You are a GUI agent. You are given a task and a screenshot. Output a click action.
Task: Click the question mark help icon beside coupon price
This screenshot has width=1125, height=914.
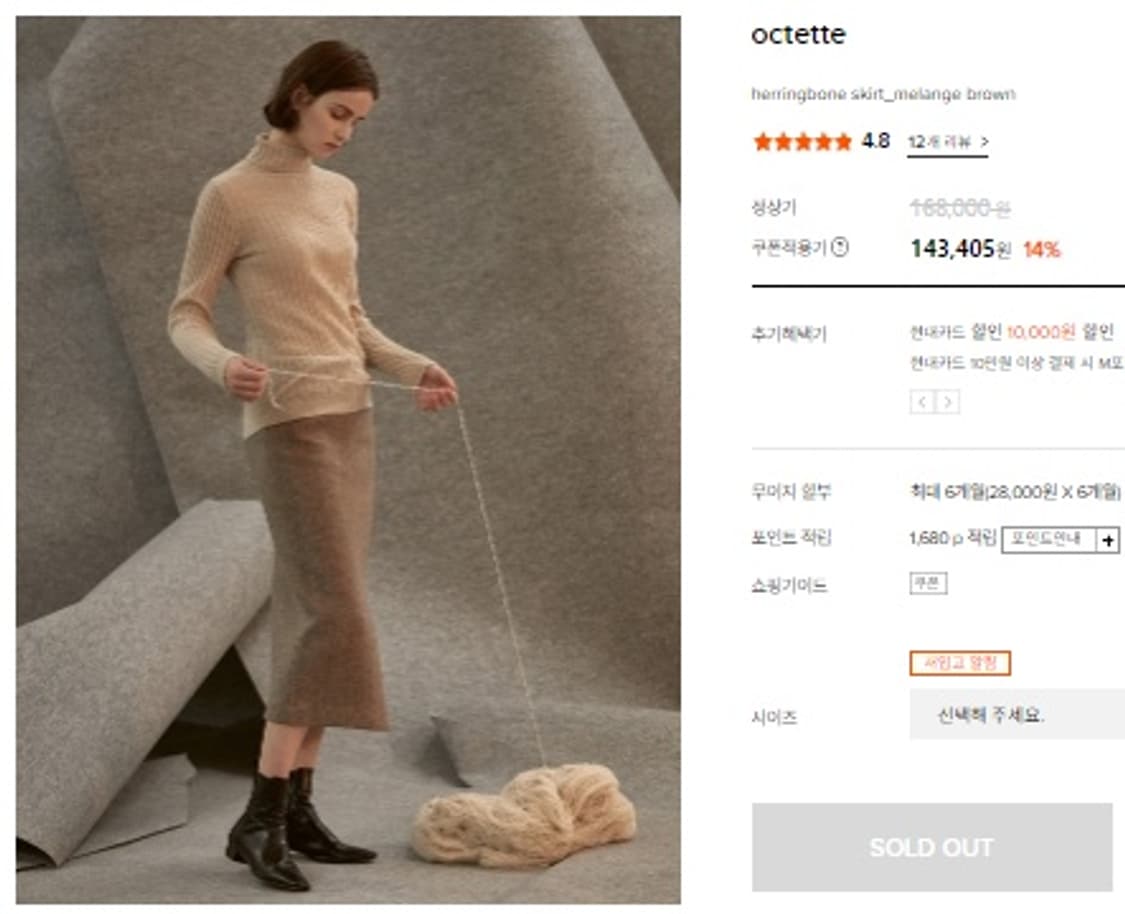click(x=840, y=247)
